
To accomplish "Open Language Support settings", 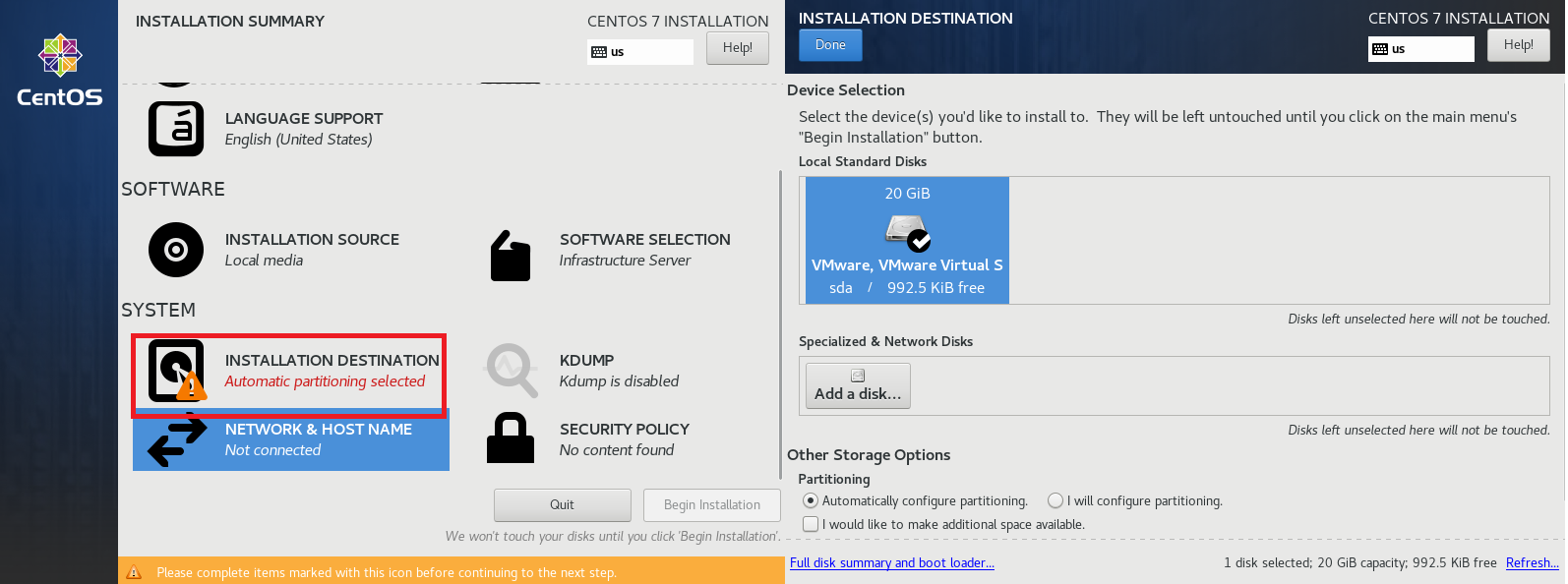I will coord(266,129).
